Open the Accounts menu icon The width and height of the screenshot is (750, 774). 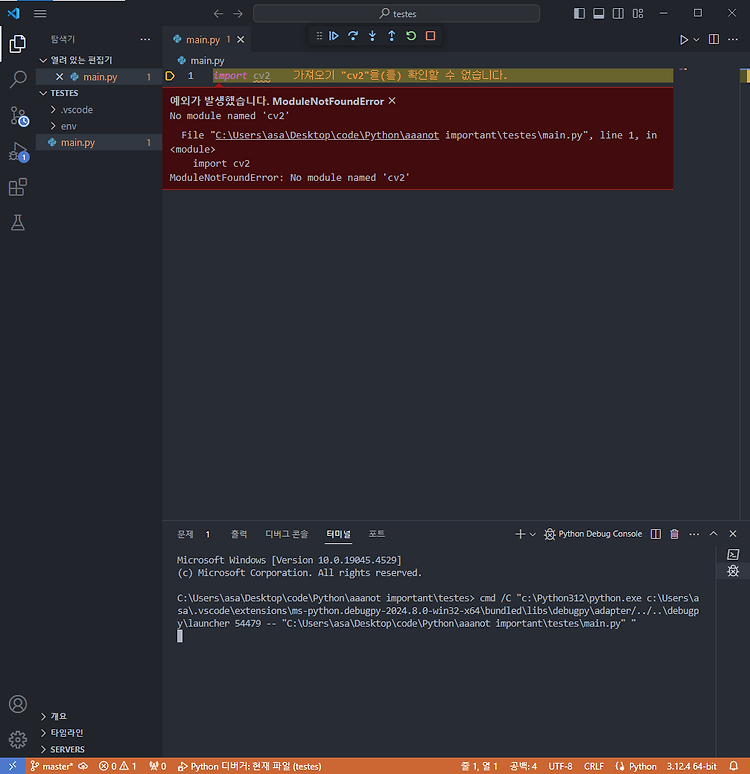[18, 704]
